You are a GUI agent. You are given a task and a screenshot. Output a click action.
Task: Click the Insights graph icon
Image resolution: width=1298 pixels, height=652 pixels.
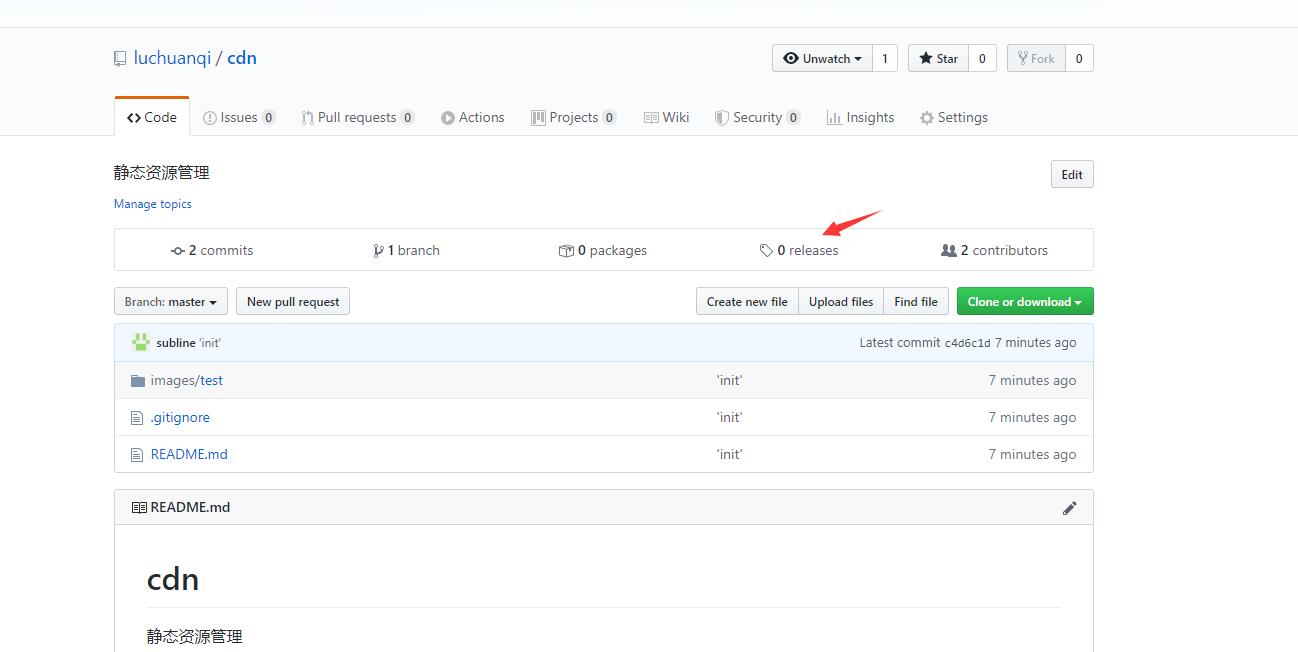[x=834, y=118]
